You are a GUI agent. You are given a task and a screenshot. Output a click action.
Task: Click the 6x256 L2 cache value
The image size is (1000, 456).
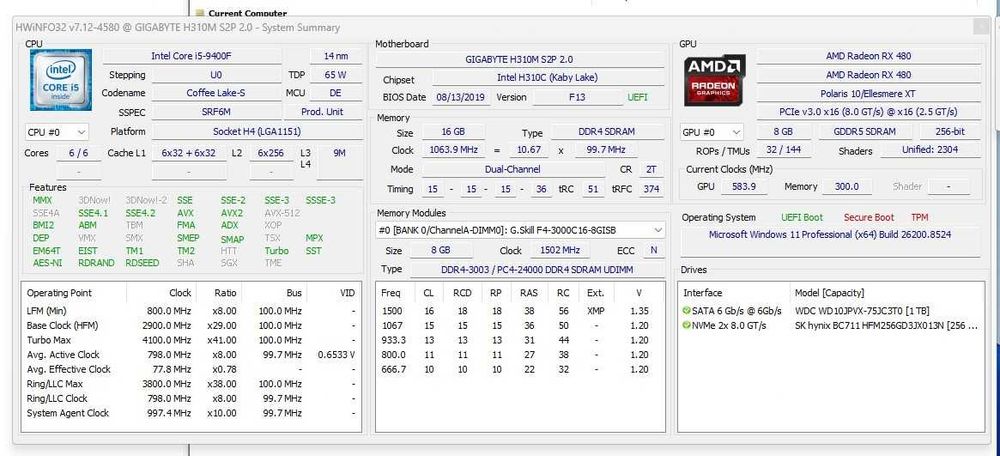click(x=271, y=153)
